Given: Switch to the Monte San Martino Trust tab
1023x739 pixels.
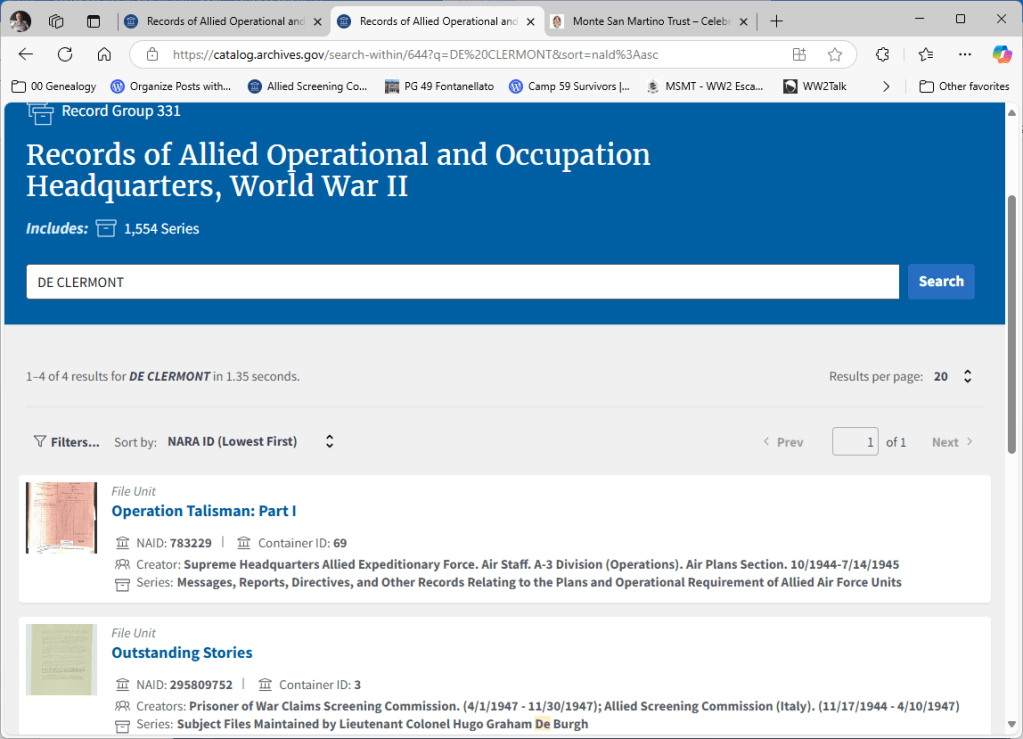Looking at the screenshot, I should pos(647,21).
